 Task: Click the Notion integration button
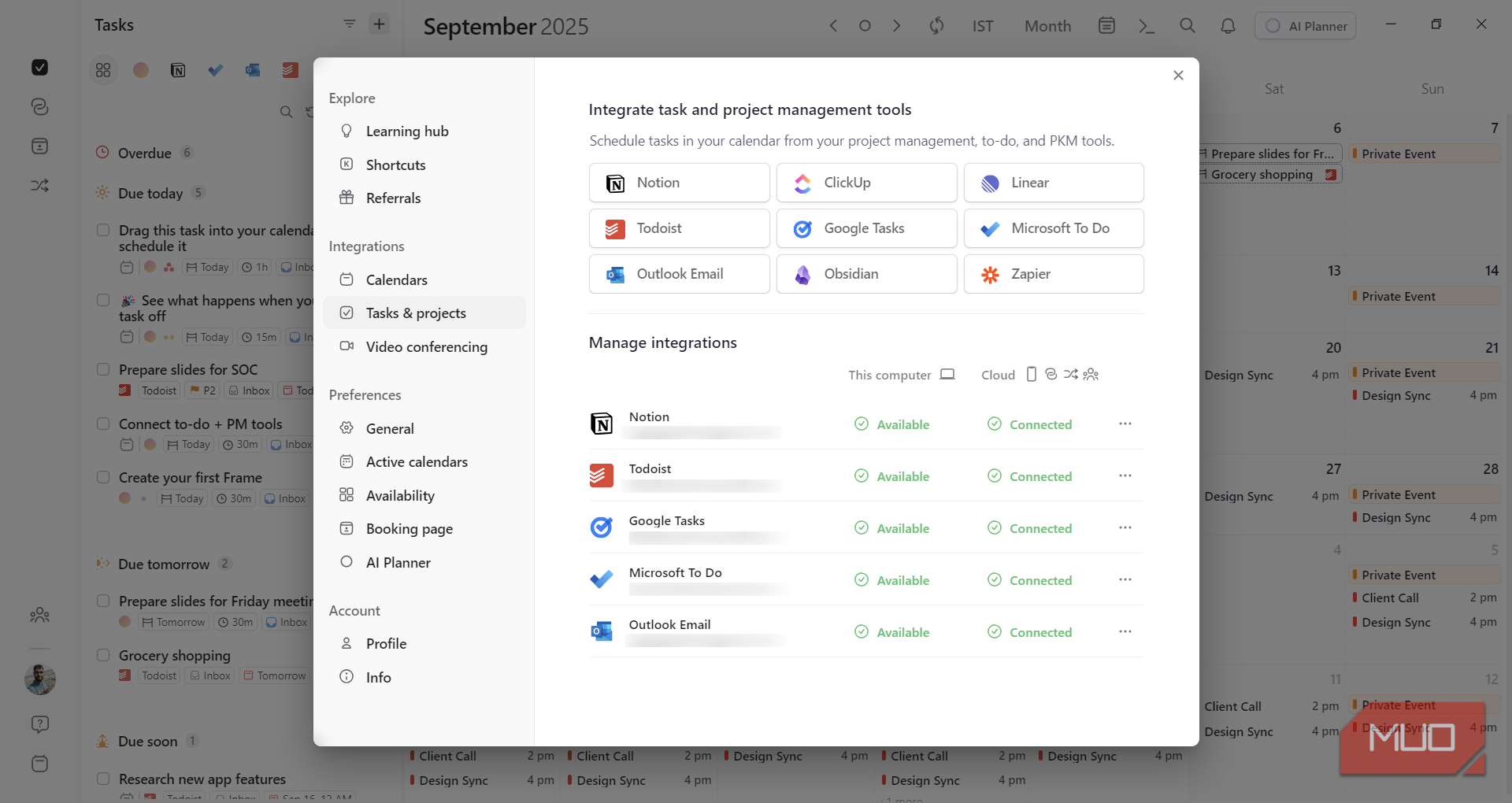click(679, 183)
